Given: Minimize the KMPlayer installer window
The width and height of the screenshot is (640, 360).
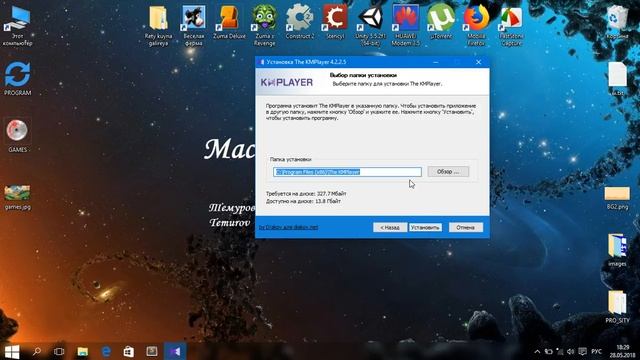Looking at the screenshot, I should tap(436, 62).
